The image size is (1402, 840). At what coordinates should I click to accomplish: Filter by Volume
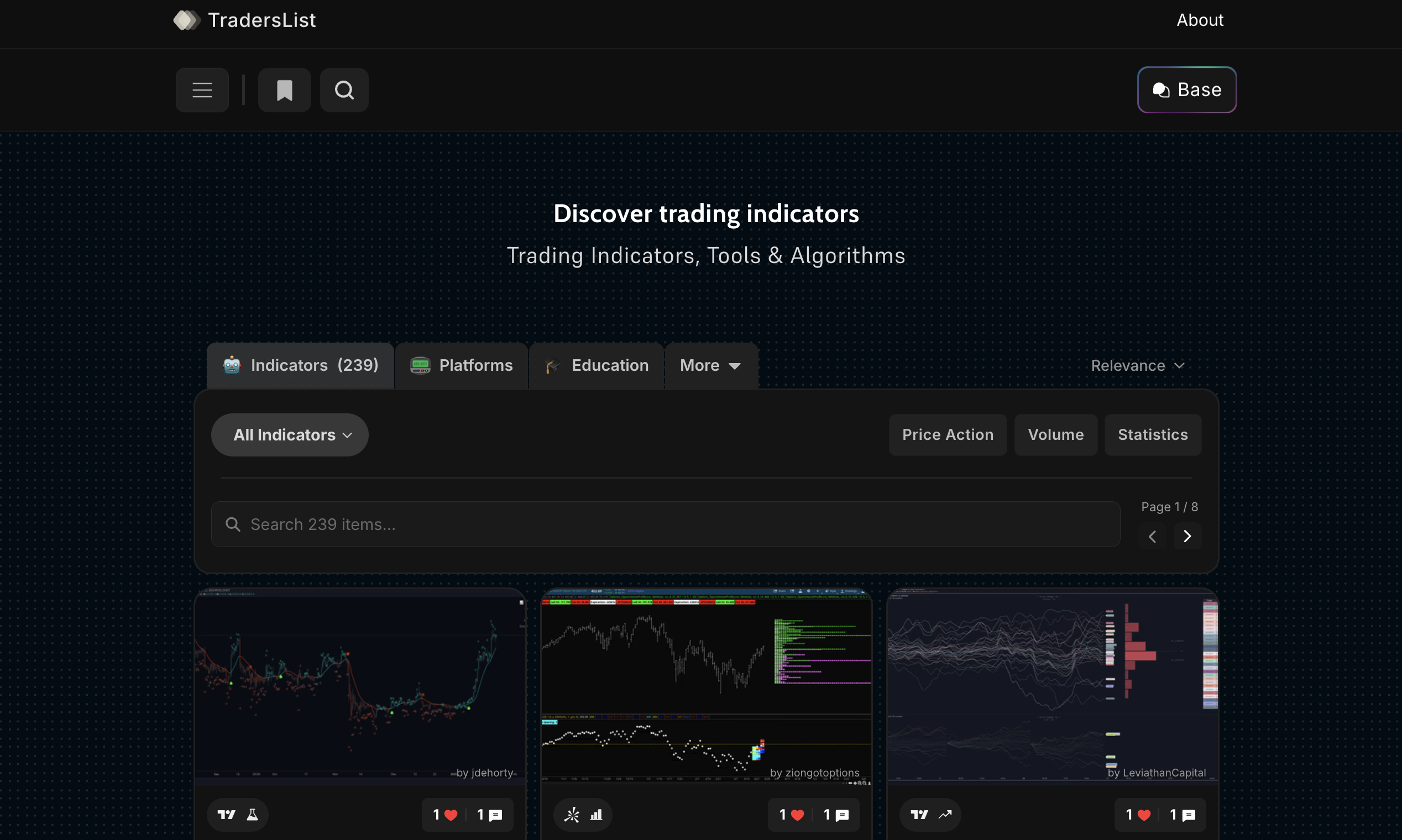[1055, 435]
